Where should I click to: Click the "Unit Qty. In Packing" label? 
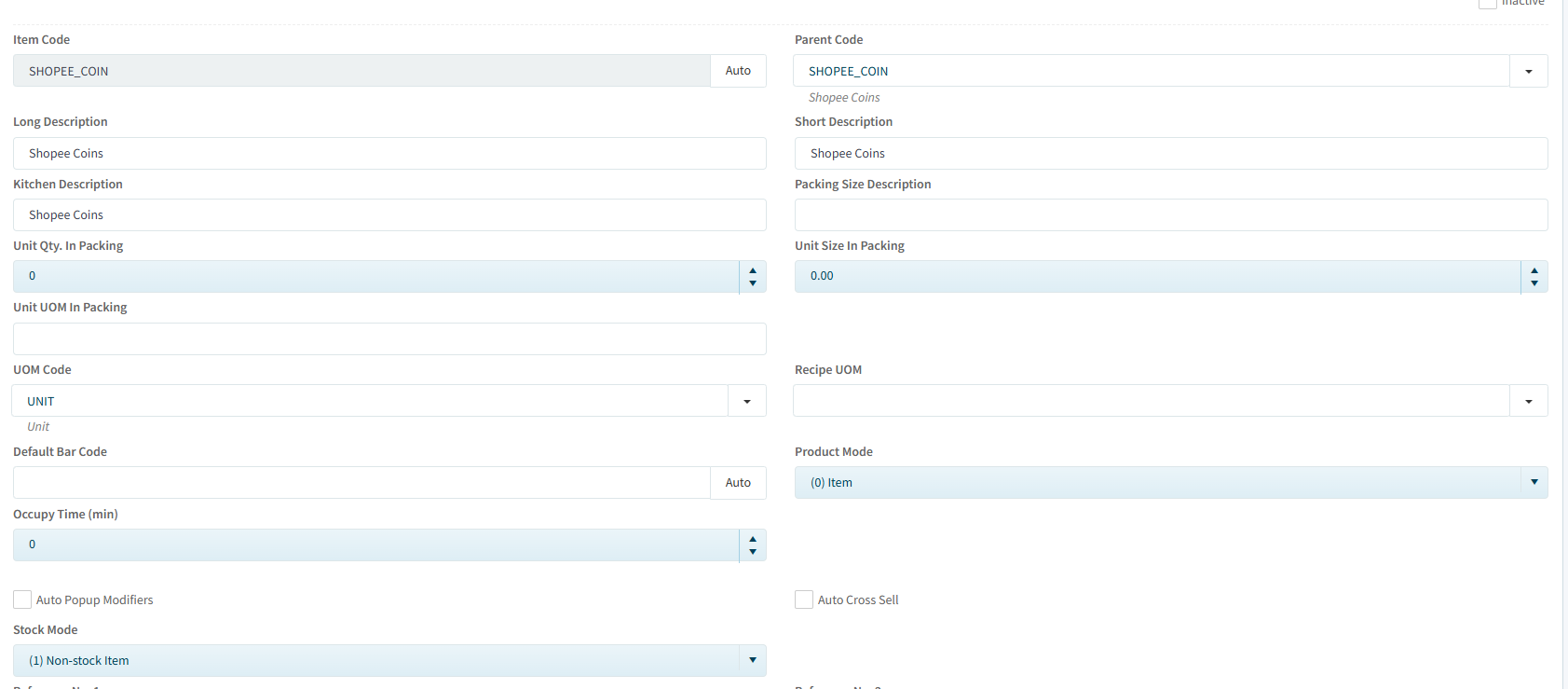pyautogui.click(x=68, y=246)
